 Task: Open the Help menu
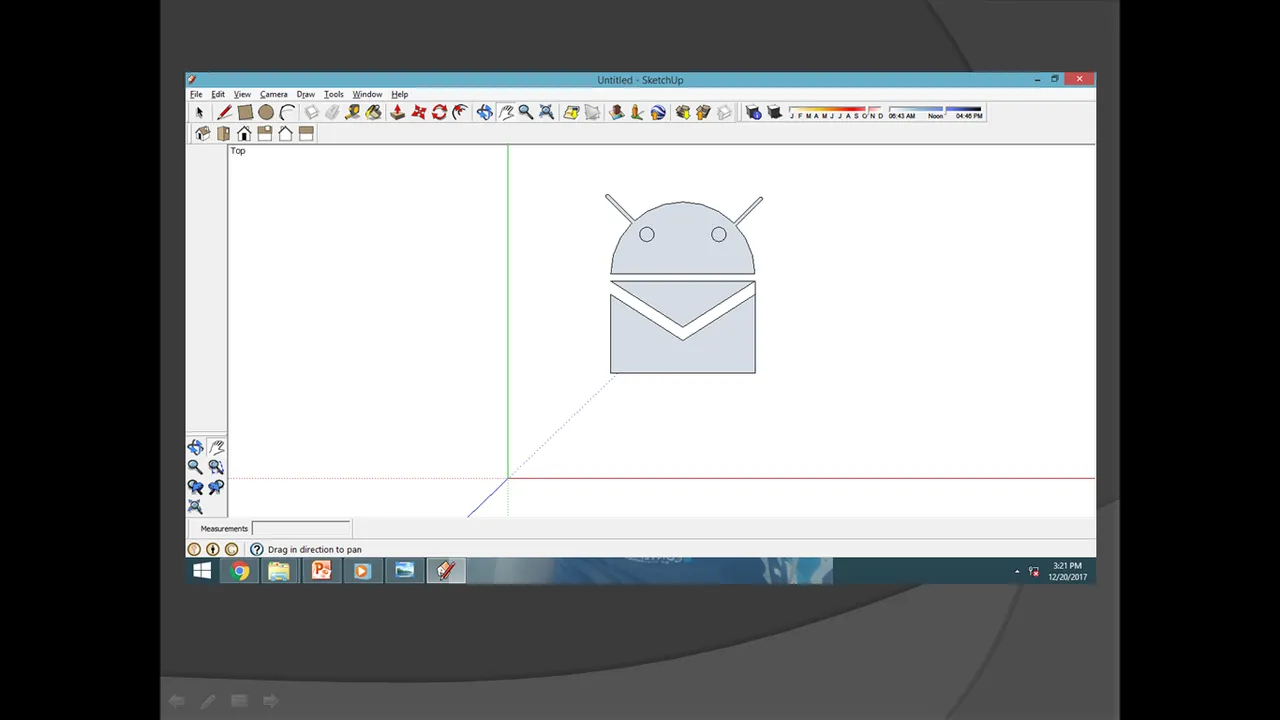(x=400, y=94)
